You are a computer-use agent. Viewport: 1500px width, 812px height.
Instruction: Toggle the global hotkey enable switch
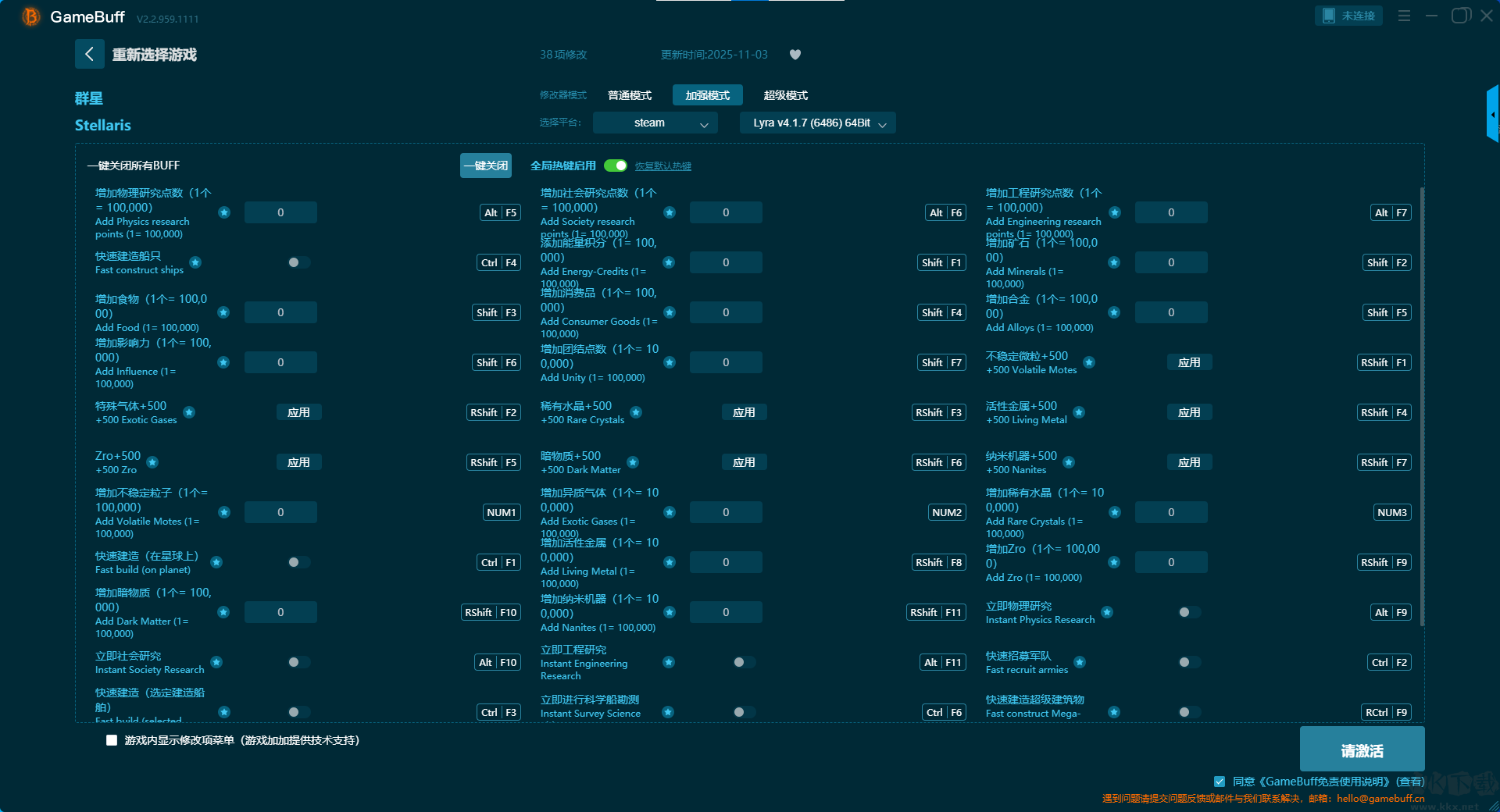[616, 166]
